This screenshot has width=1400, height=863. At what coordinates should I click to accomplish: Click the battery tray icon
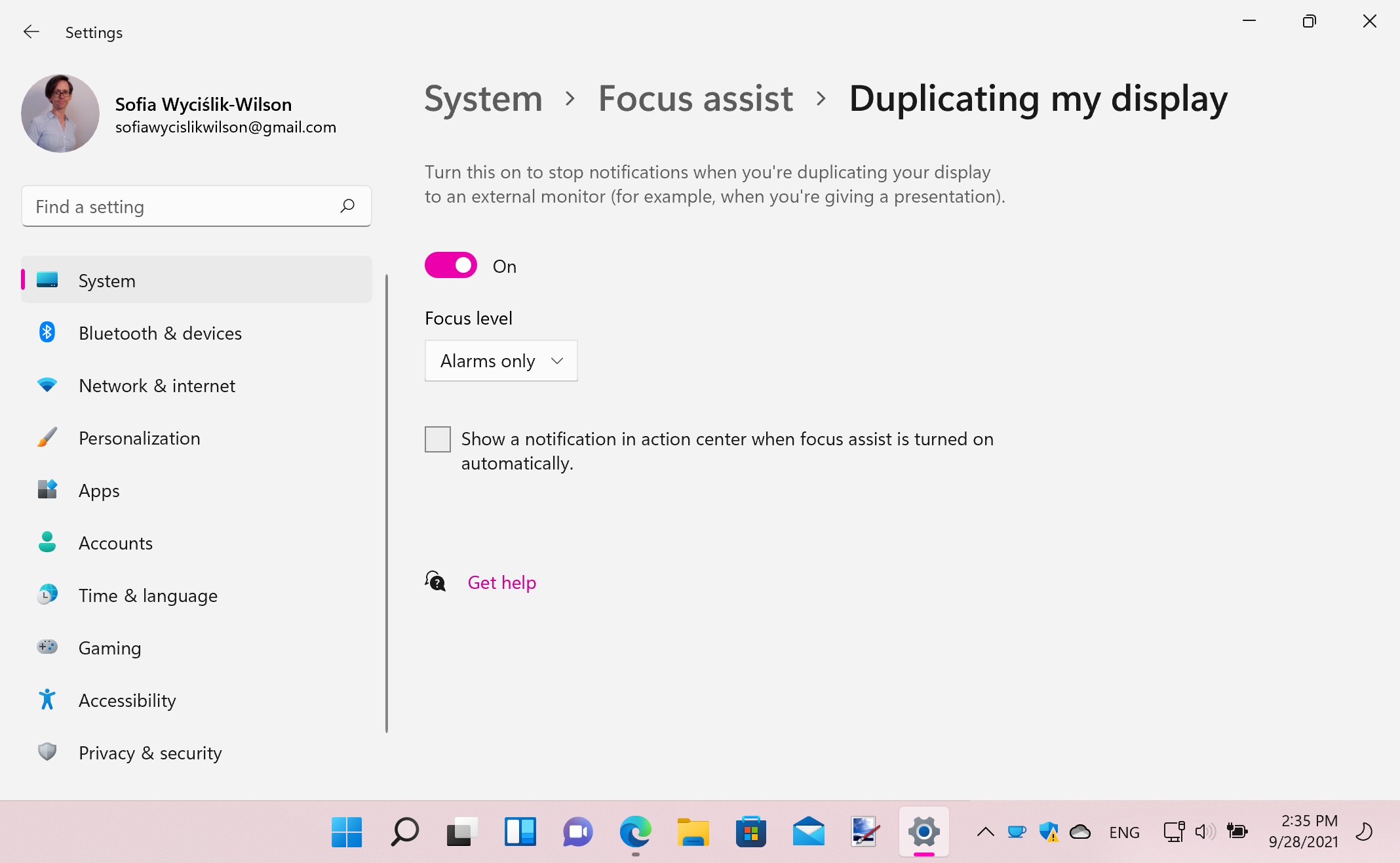pyautogui.click(x=1237, y=832)
